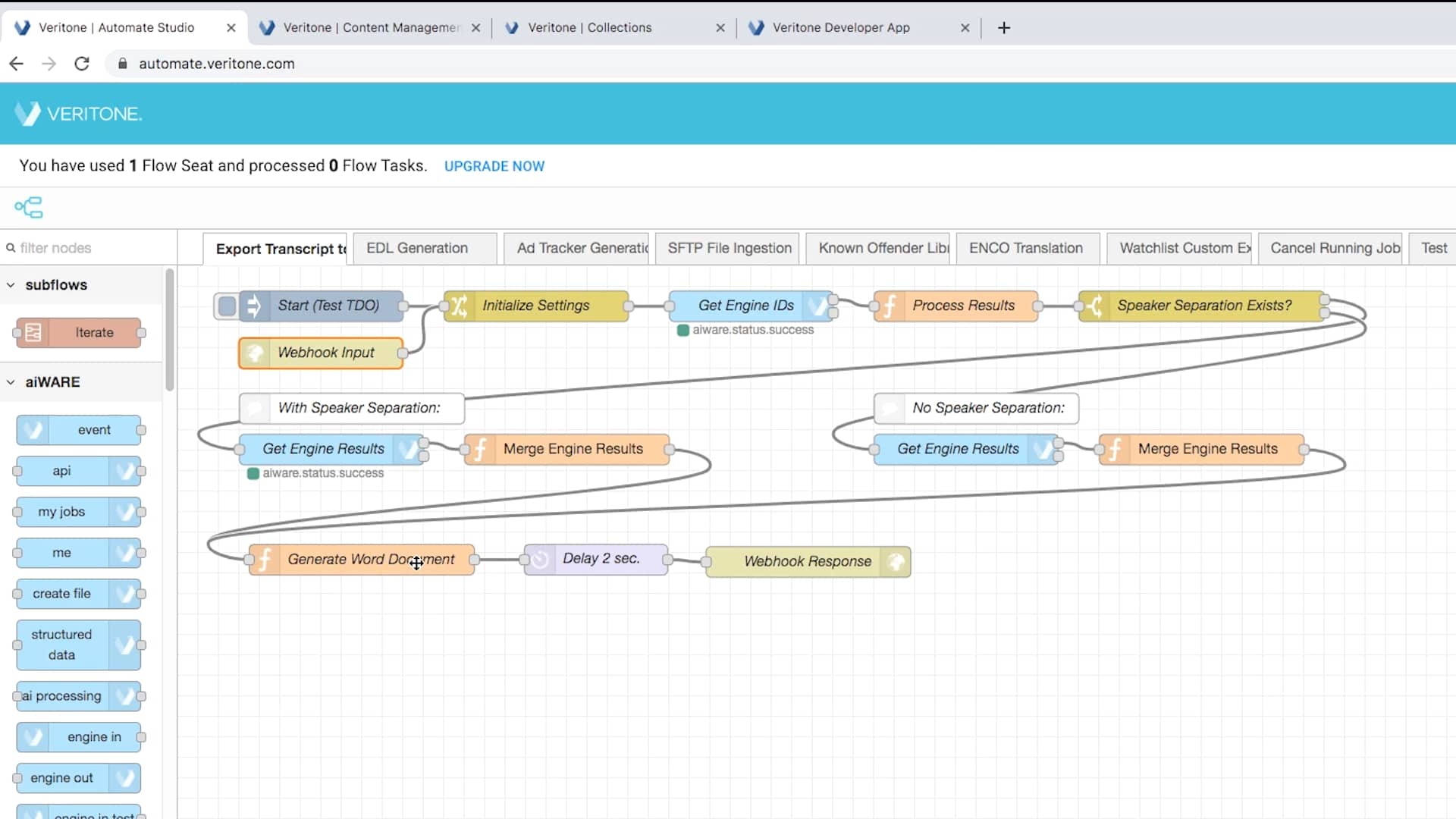Click the my jobs node icon in palette

pyautogui.click(x=124, y=512)
